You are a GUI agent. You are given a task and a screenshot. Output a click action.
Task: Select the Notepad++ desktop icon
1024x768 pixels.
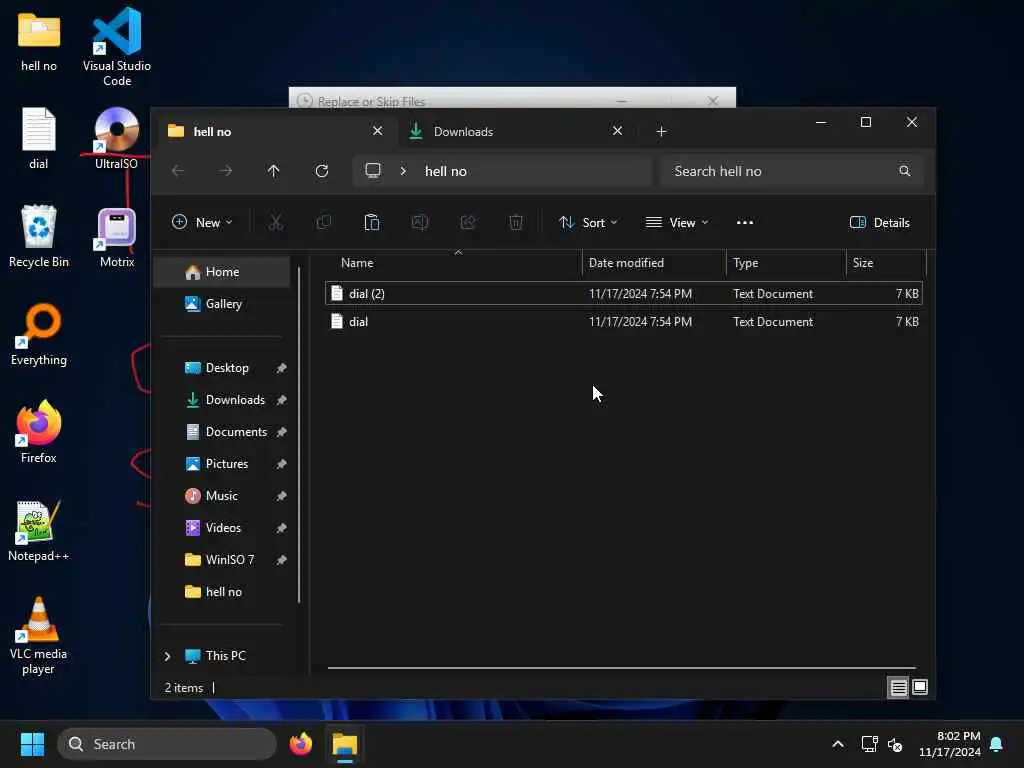click(39, 532)
